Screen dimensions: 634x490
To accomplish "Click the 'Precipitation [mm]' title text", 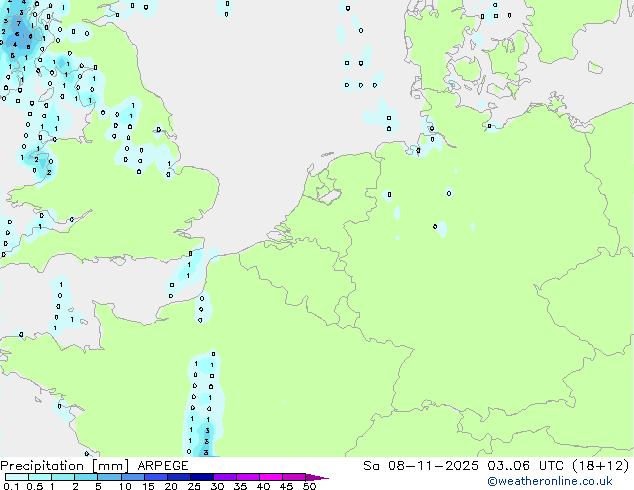I will click(x=65, y=466).
